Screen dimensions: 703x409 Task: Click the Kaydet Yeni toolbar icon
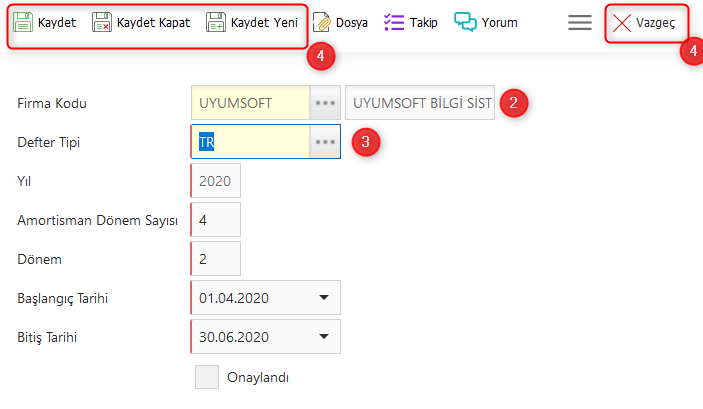216,22
